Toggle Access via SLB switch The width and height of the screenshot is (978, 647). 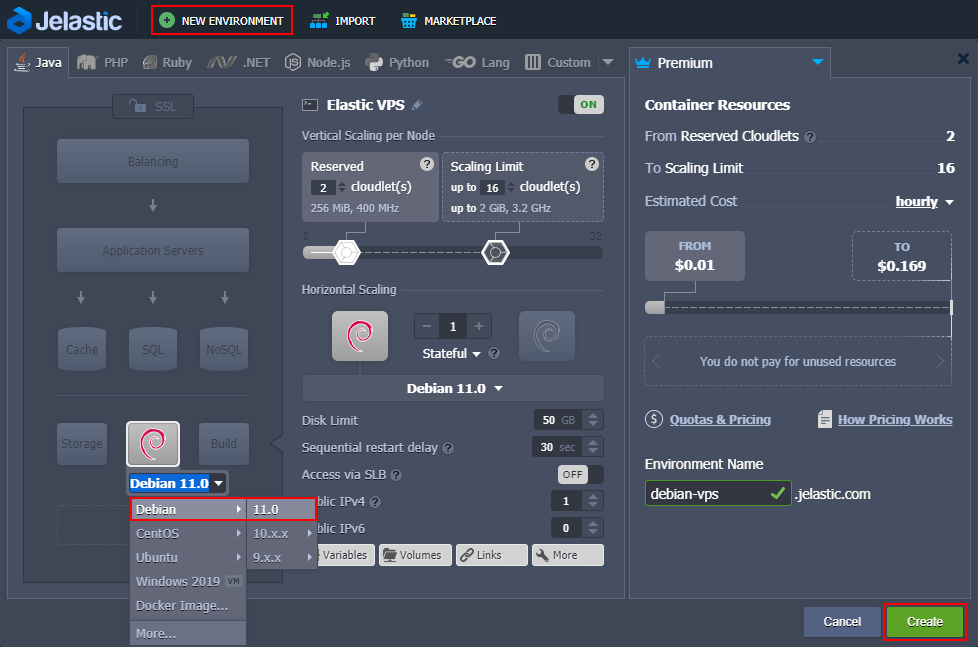point(581,474)
